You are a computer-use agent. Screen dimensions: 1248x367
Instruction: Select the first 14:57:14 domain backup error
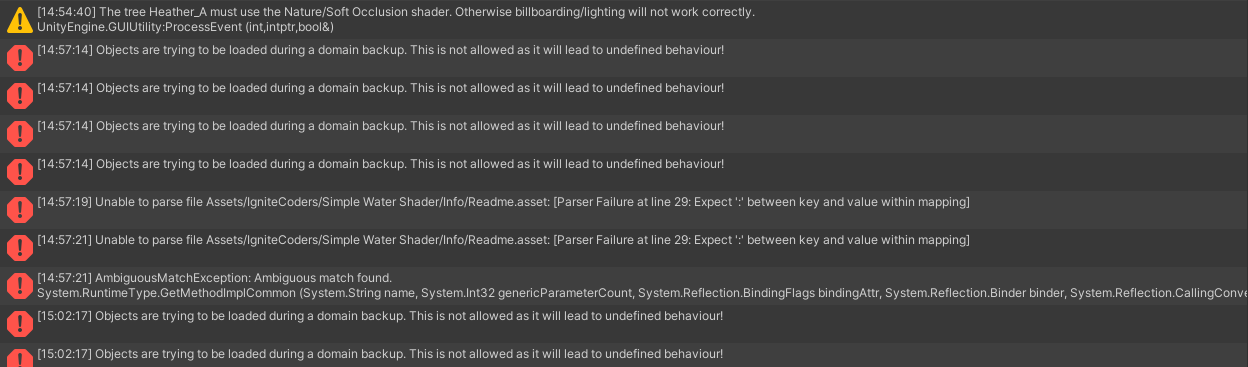pos(624,57)
